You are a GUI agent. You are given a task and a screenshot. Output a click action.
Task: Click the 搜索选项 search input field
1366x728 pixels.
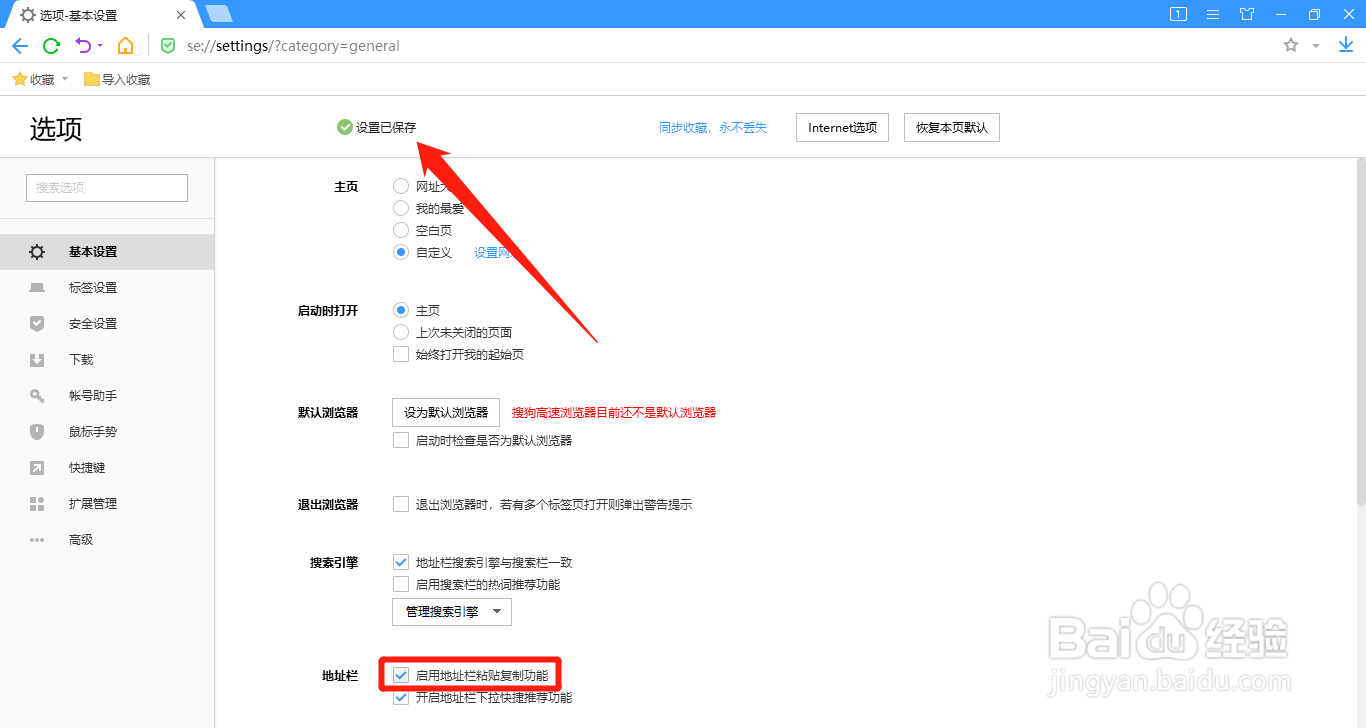pos(106,187)
